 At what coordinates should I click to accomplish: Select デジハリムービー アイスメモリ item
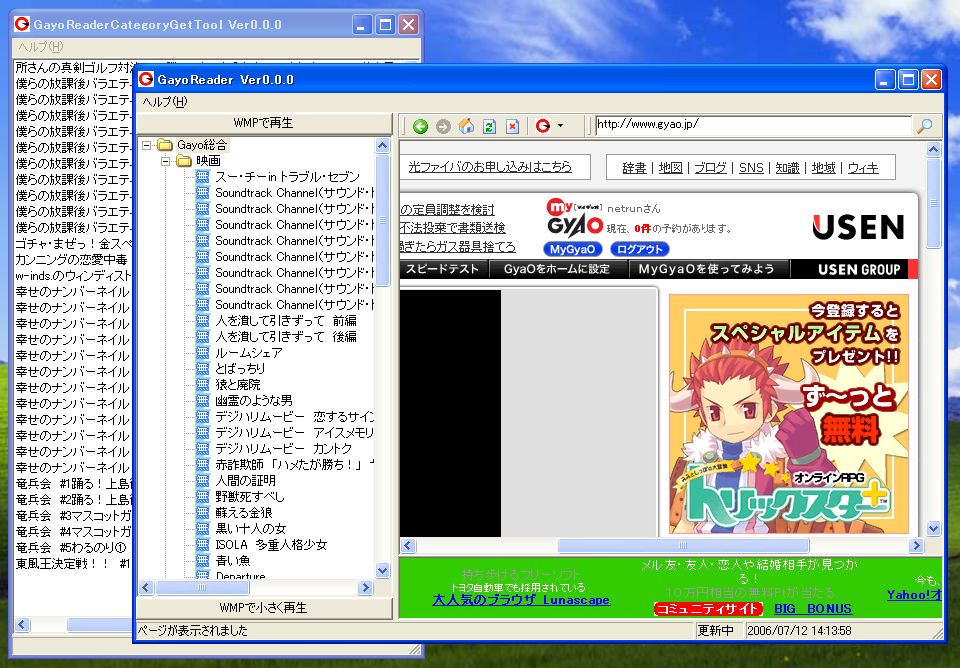click(x=294, y=433)
